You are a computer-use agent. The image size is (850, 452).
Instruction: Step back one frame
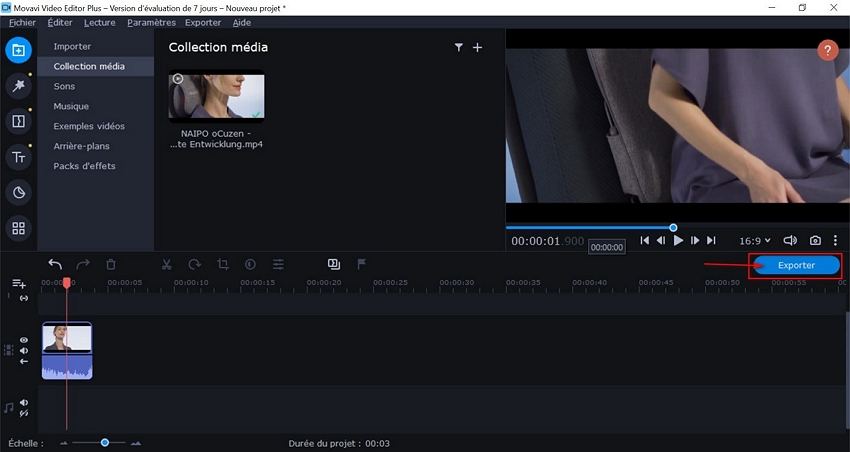(x=661, y=240)
